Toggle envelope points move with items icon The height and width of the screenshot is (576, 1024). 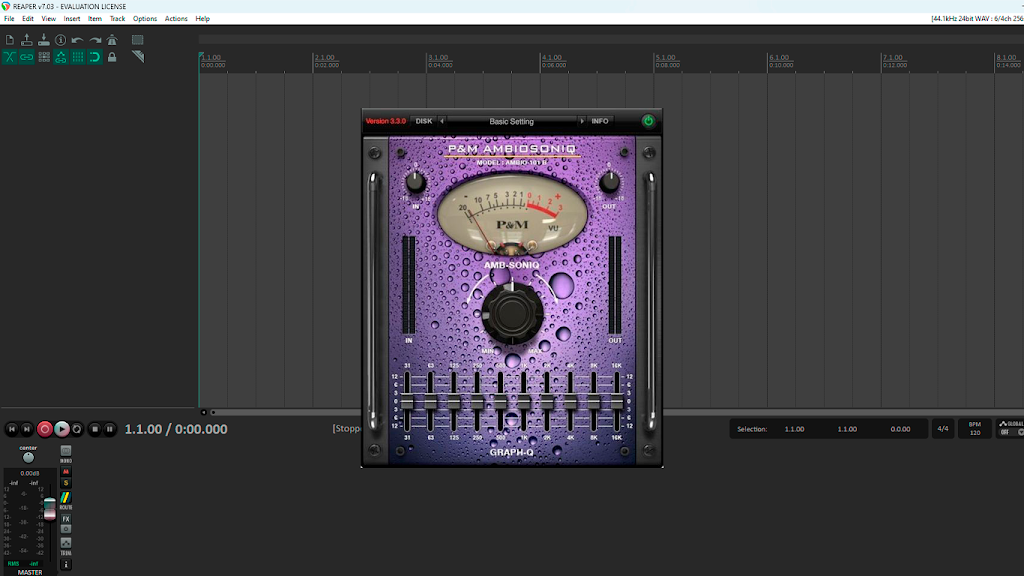tap(61, 57)
